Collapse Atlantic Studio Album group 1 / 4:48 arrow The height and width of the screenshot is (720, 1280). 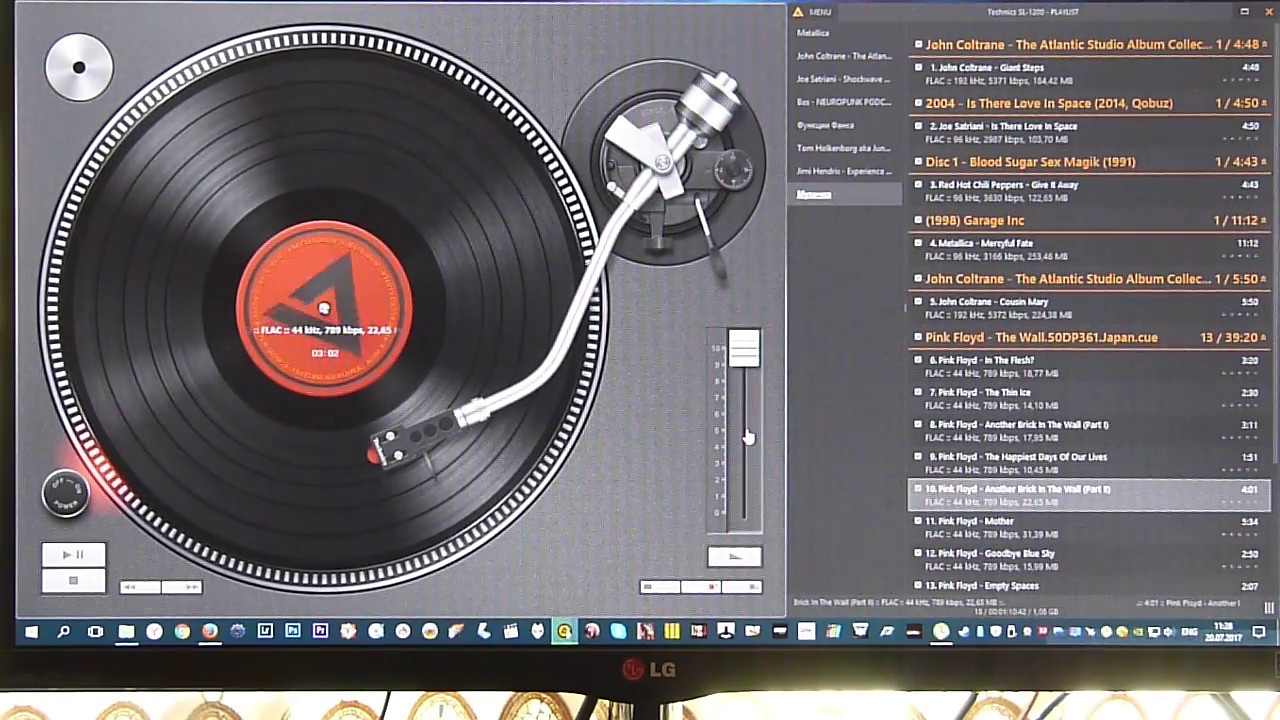click(x=1264, y=45)
